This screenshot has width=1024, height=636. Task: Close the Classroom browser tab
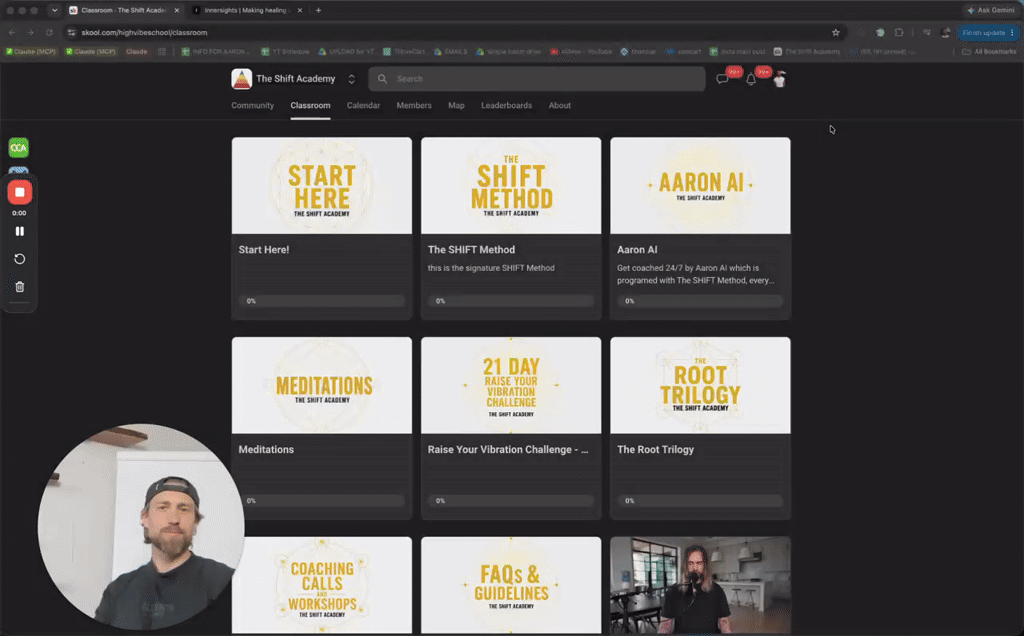(x=176, y=10)
